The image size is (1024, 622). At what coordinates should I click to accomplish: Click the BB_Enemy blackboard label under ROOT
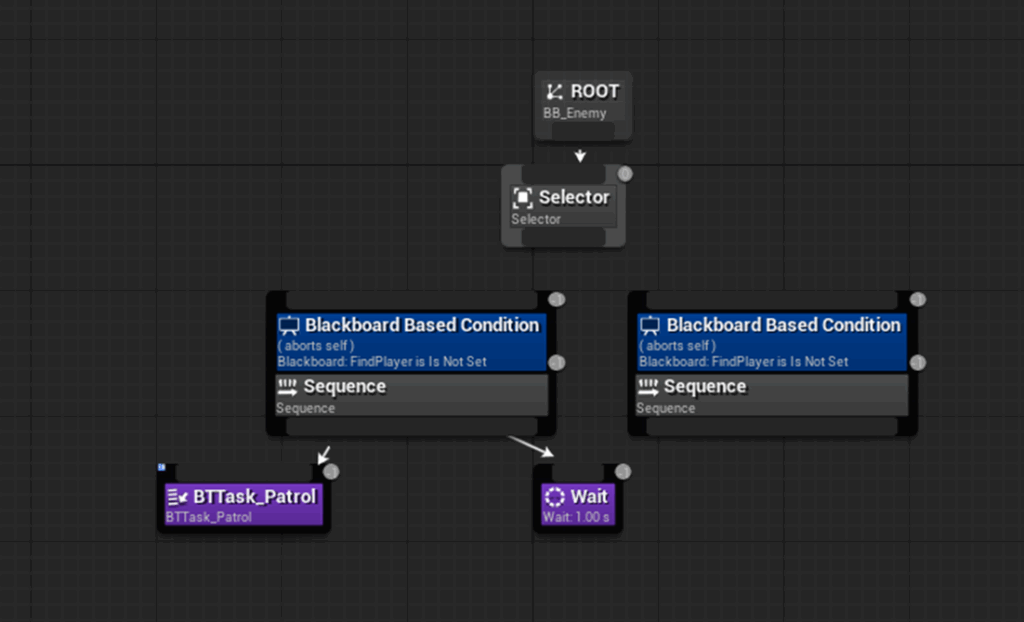pyautogui.click(x=575, y=113)
